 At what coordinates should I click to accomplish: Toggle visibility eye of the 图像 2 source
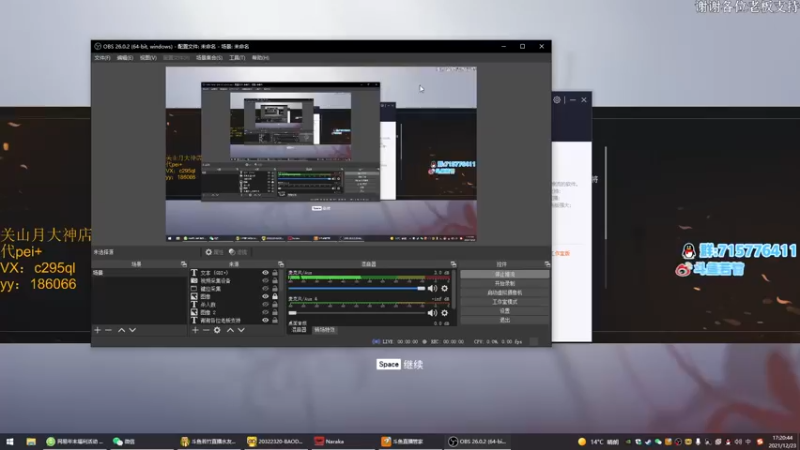click(x=265, y=312)
